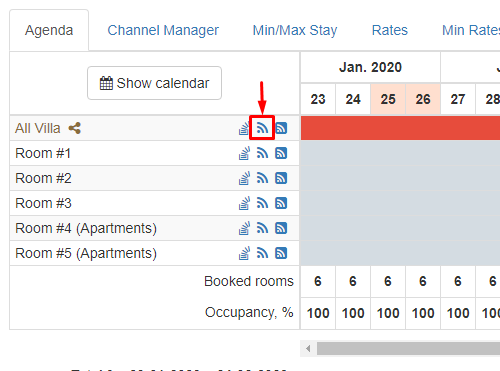
Task: Click the highlighted RSS icon for All Villa
Action: 262,128
